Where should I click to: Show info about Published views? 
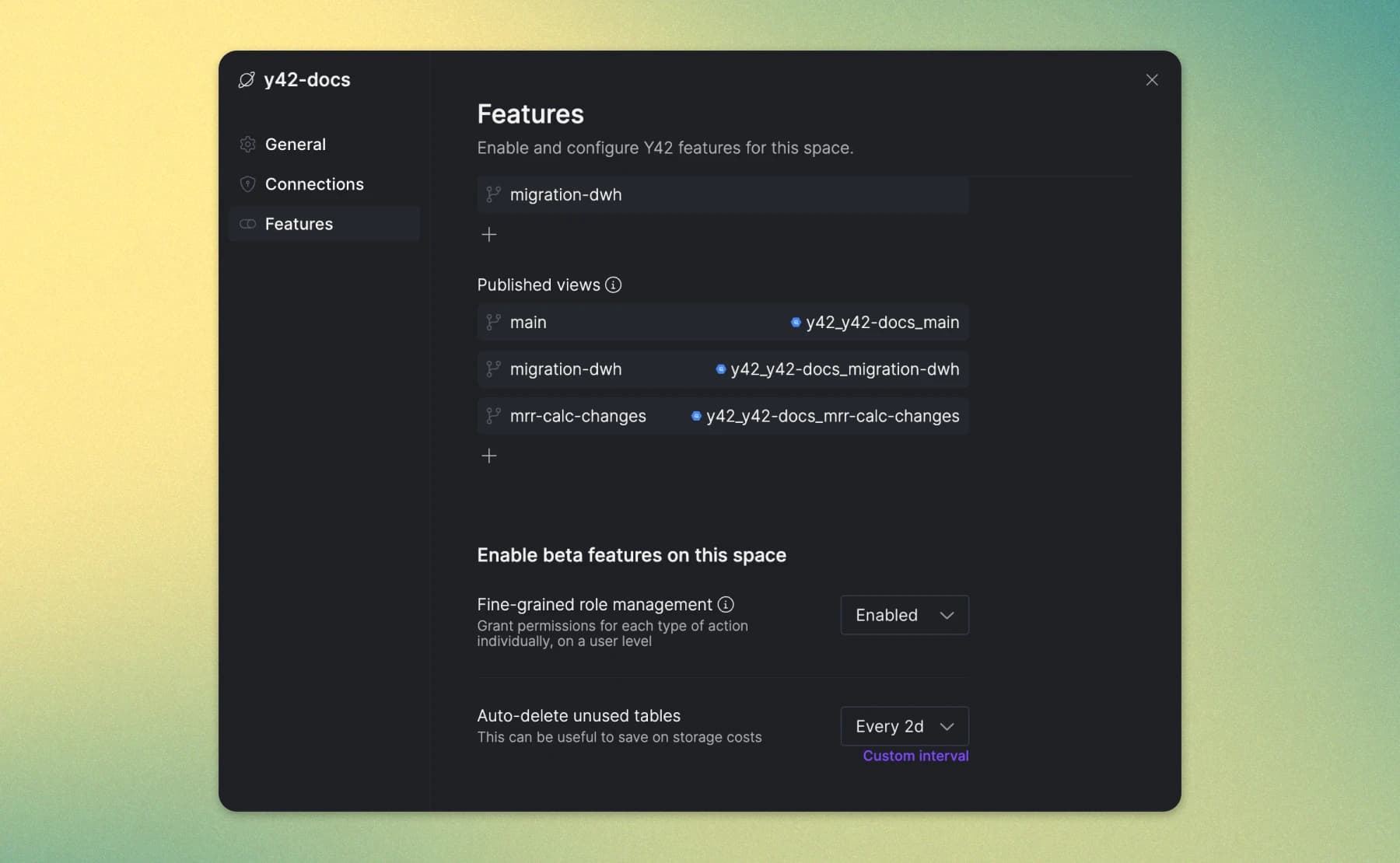[613, 285]
